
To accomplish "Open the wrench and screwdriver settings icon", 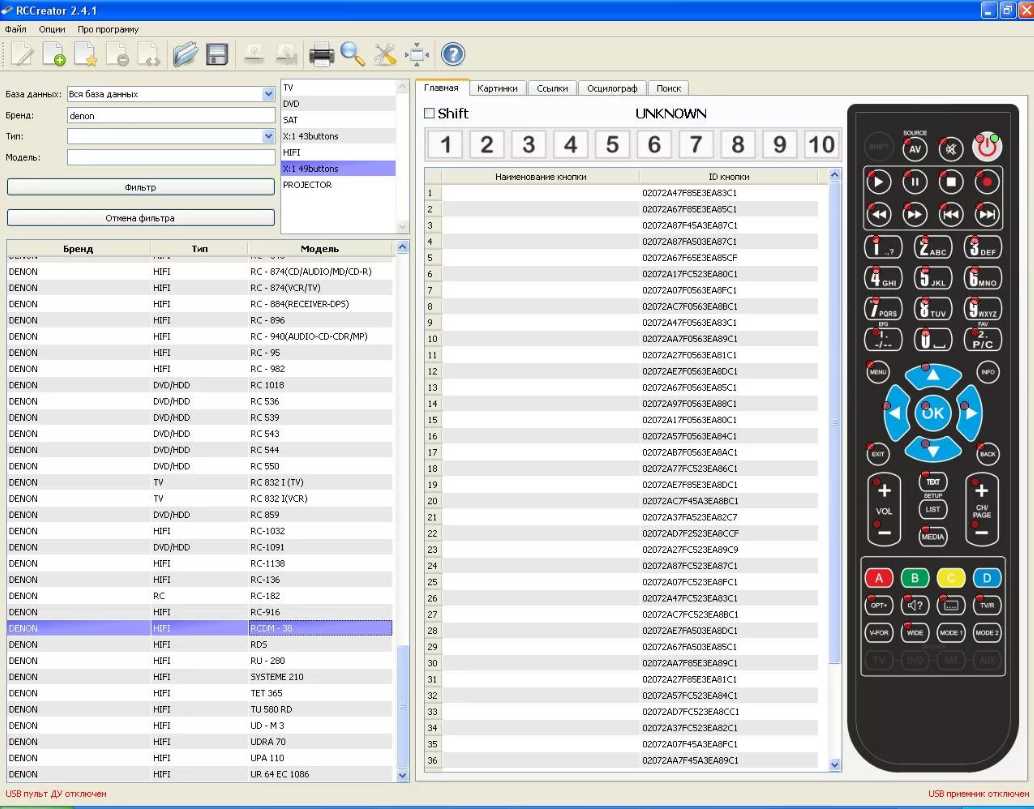I will pos(385,54).
